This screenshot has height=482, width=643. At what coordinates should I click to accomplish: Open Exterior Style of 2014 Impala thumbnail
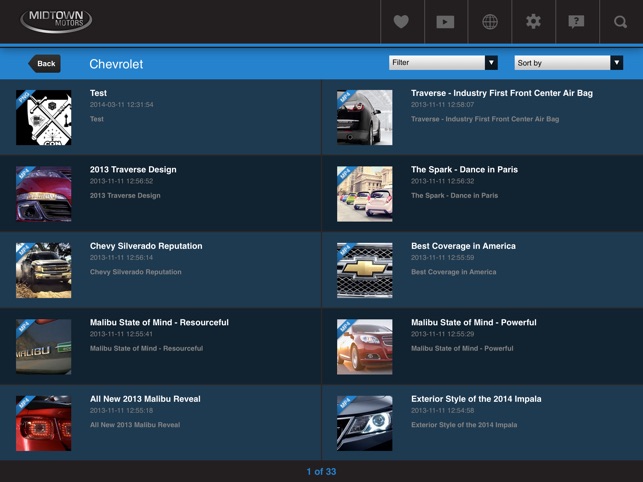(365, 423)
